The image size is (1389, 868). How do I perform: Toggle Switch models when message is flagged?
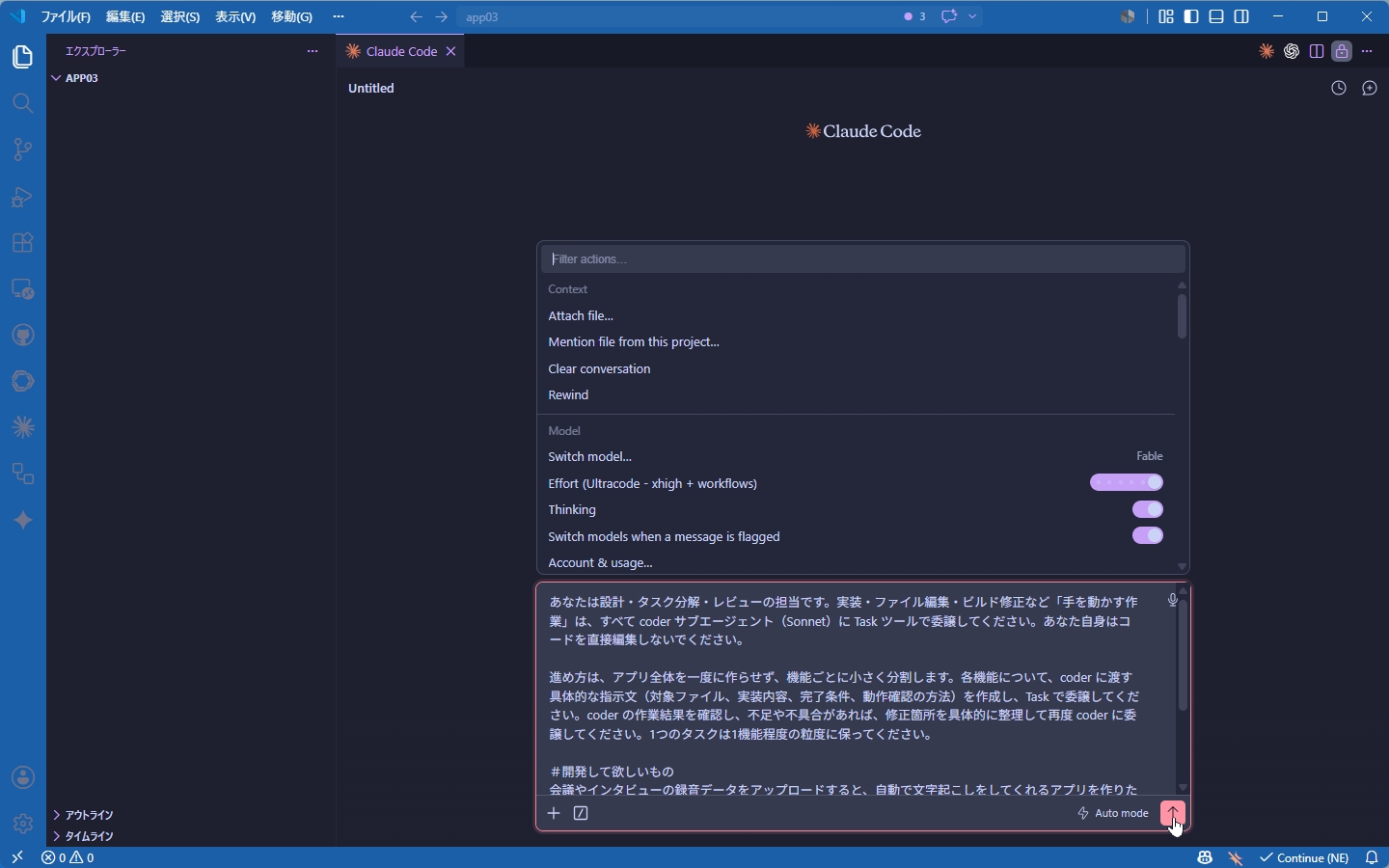1147,535
